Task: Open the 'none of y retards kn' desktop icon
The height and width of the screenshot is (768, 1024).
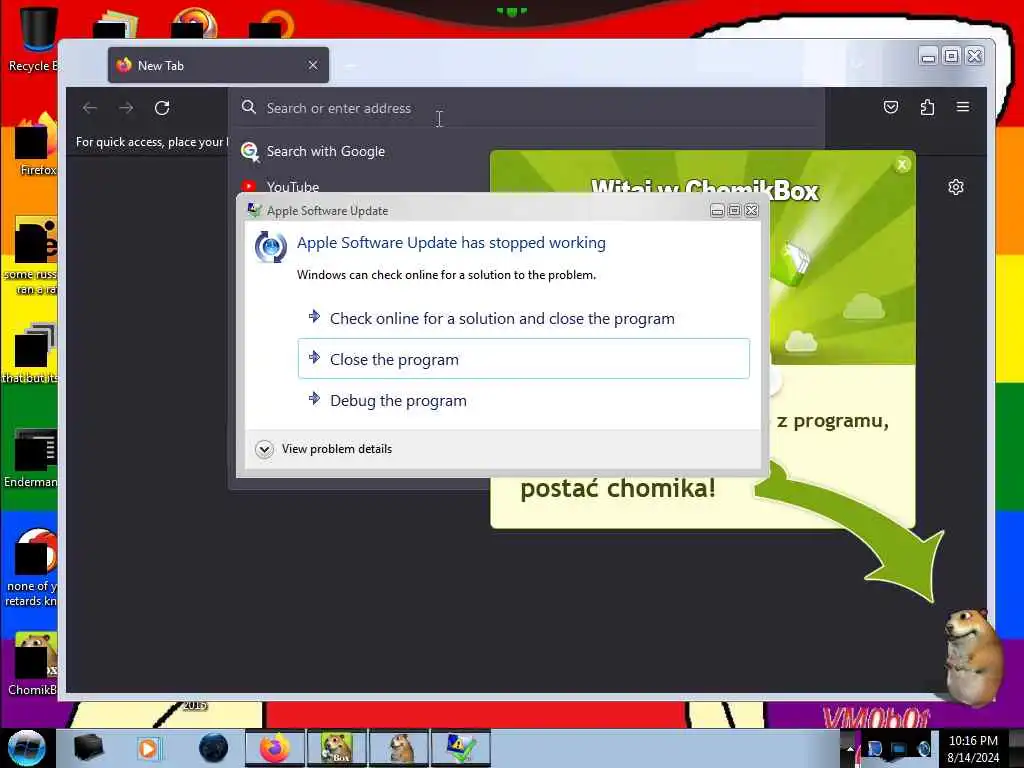Action: tap(31, 568)
